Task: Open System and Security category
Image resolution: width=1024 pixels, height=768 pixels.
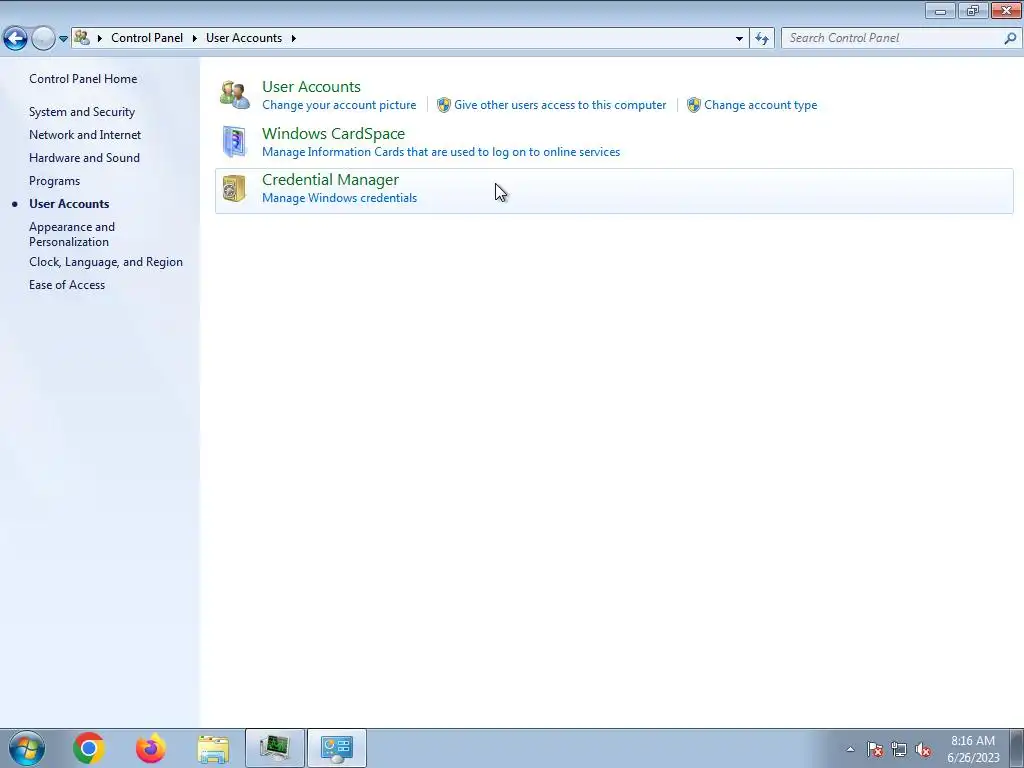Action: 82,112
